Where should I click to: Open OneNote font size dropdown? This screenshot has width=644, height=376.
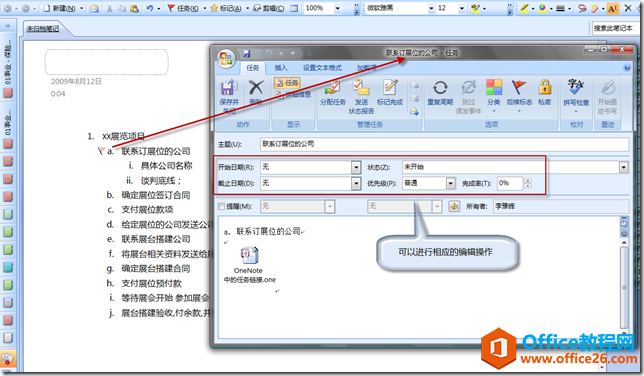coord(462,8)
